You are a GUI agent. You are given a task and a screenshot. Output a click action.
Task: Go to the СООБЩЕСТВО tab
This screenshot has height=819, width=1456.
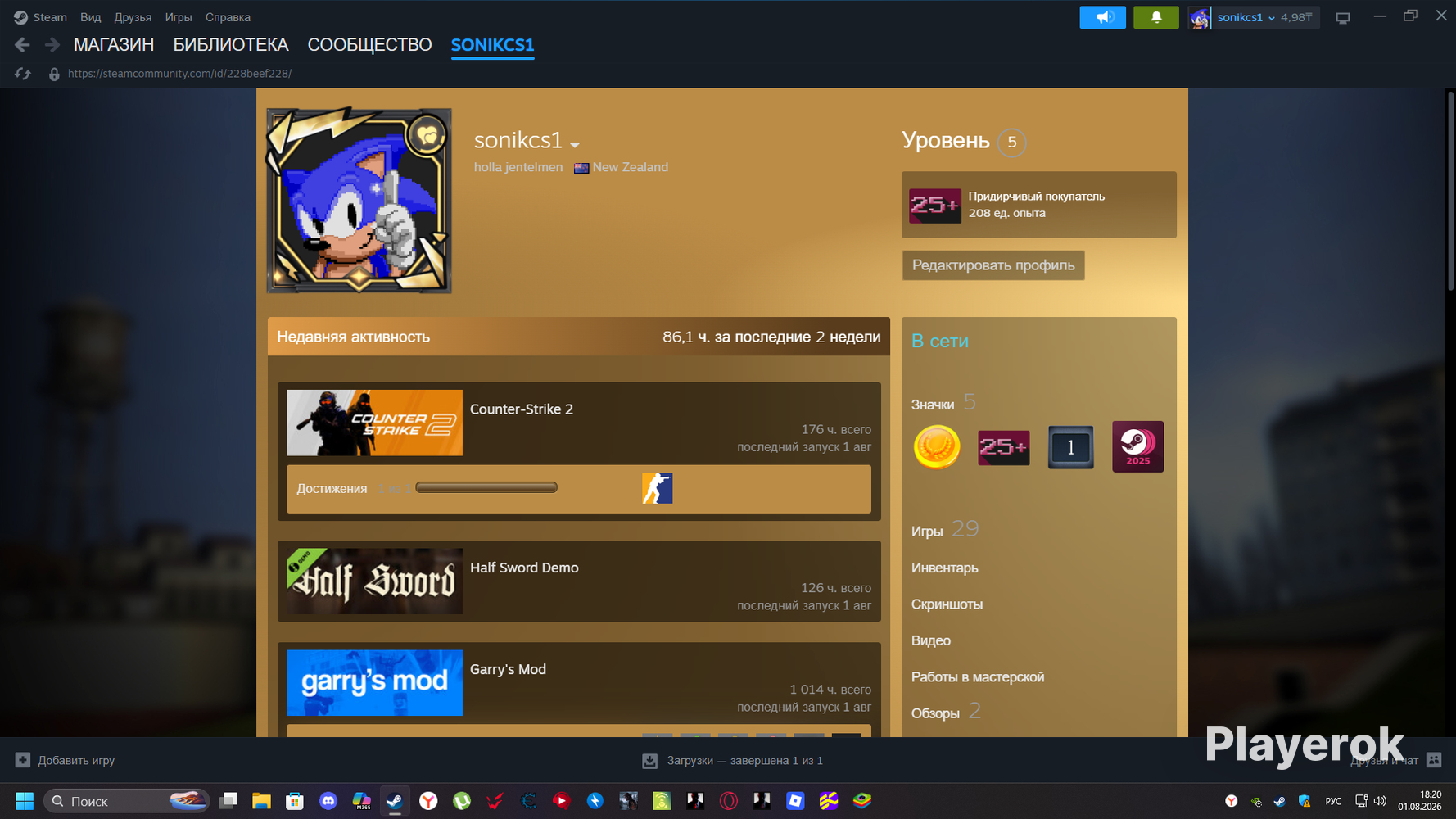coord(369,45)
